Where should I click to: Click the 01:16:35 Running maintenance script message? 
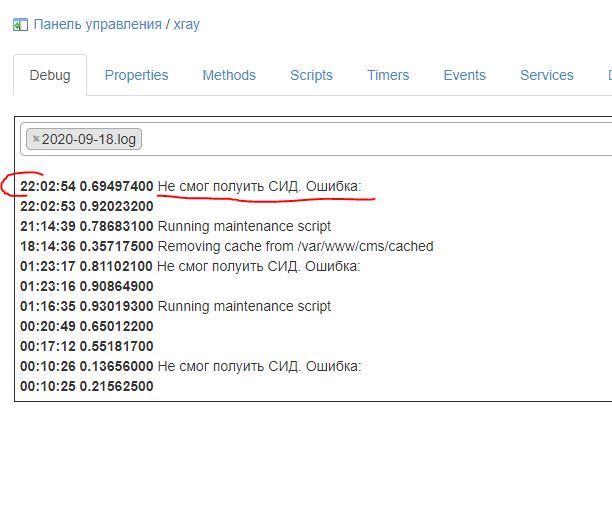pyautogui.click(x=244, y=306)
